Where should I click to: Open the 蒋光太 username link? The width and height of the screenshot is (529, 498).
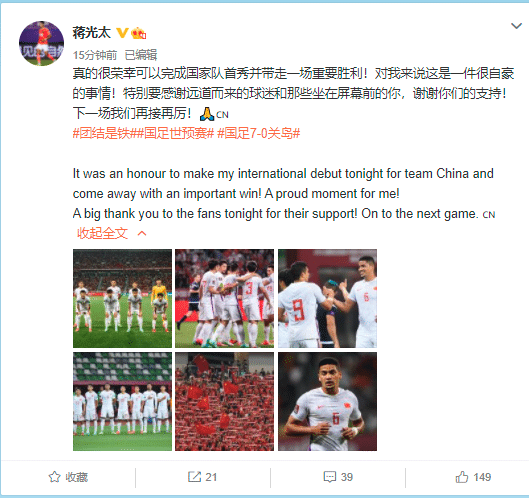coord(91,33)
